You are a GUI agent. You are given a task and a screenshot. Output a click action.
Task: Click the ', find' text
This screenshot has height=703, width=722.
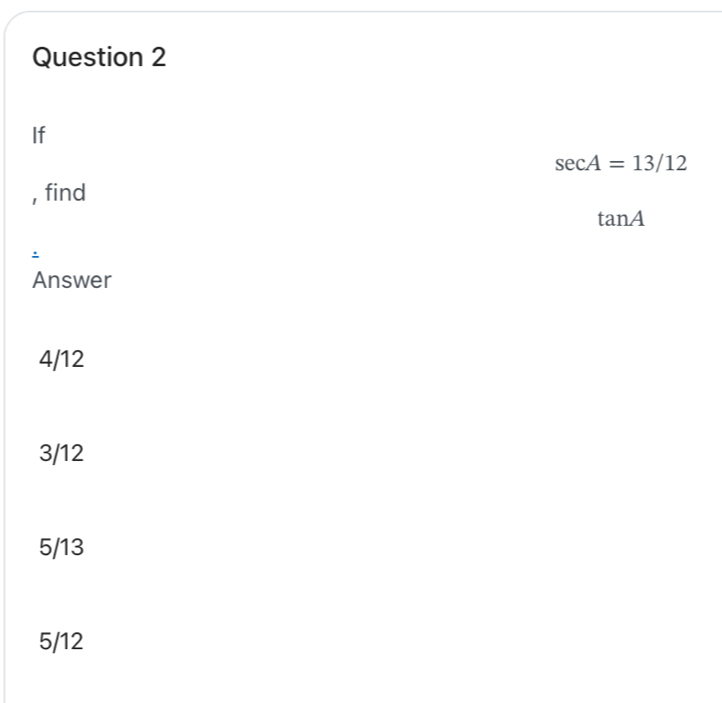tap(60, 193)
